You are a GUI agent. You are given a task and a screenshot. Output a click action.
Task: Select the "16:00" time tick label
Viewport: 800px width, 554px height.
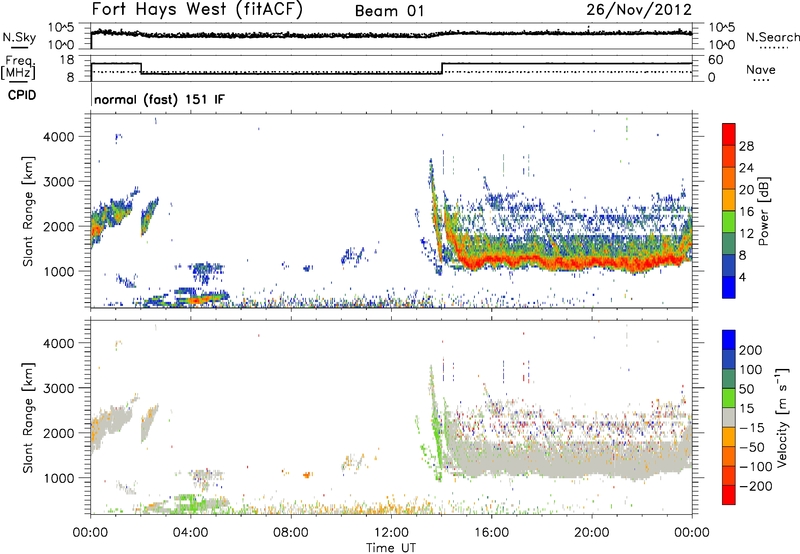click(x=491, y=533)
